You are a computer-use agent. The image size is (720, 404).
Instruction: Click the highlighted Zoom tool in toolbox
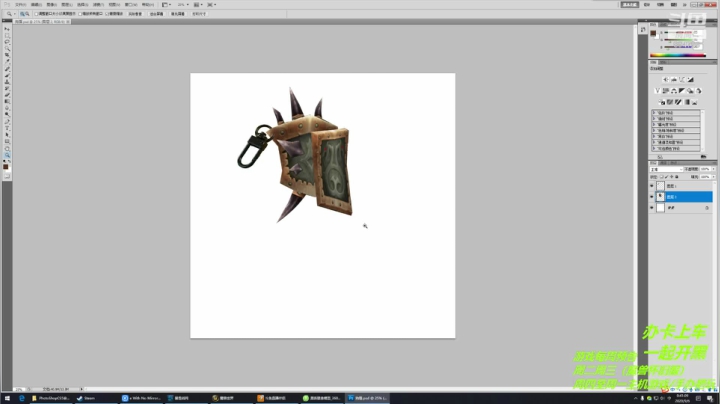click(x=7, y=155)
